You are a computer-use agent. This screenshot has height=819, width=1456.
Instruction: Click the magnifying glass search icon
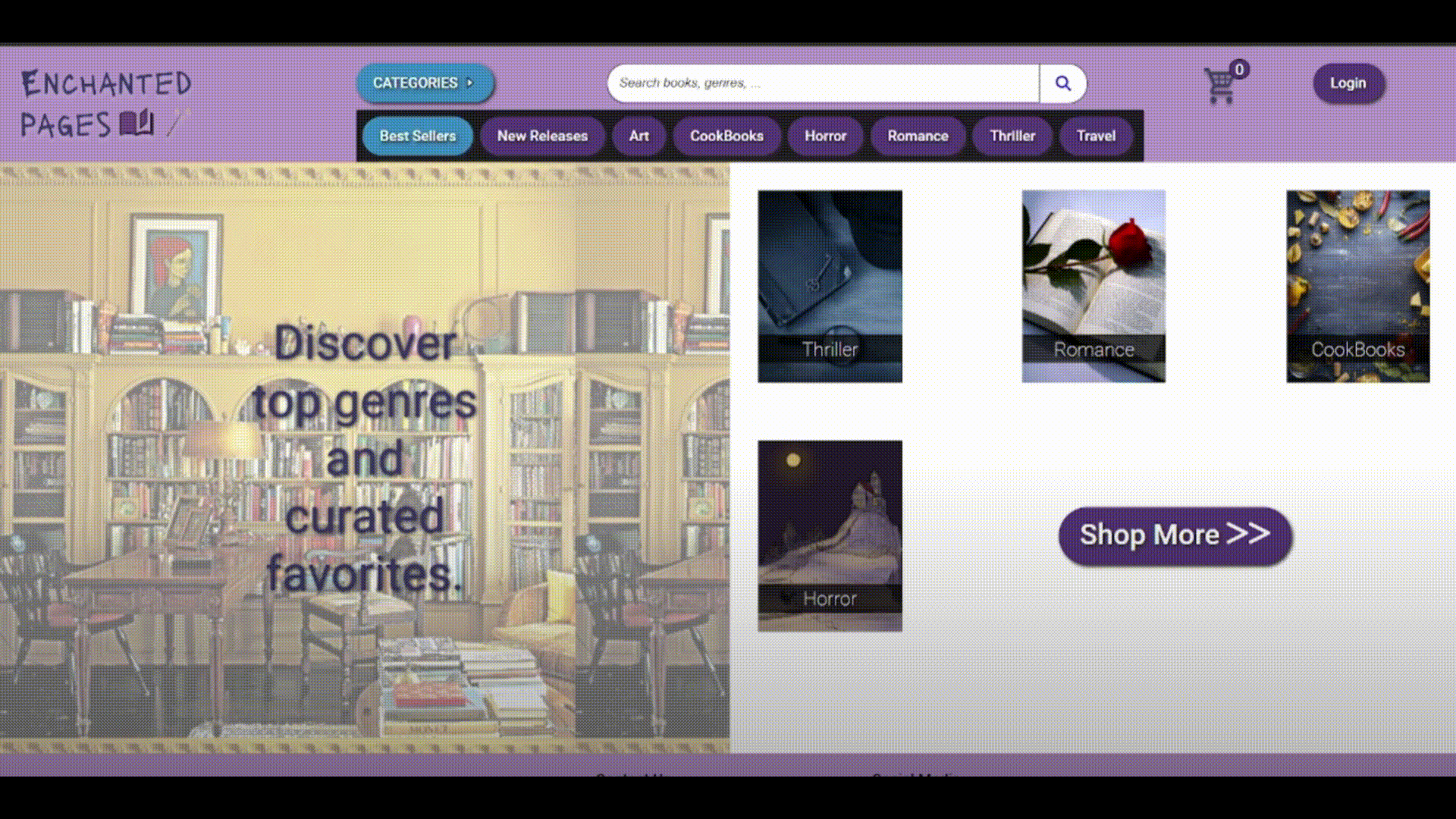[1062, 83]
